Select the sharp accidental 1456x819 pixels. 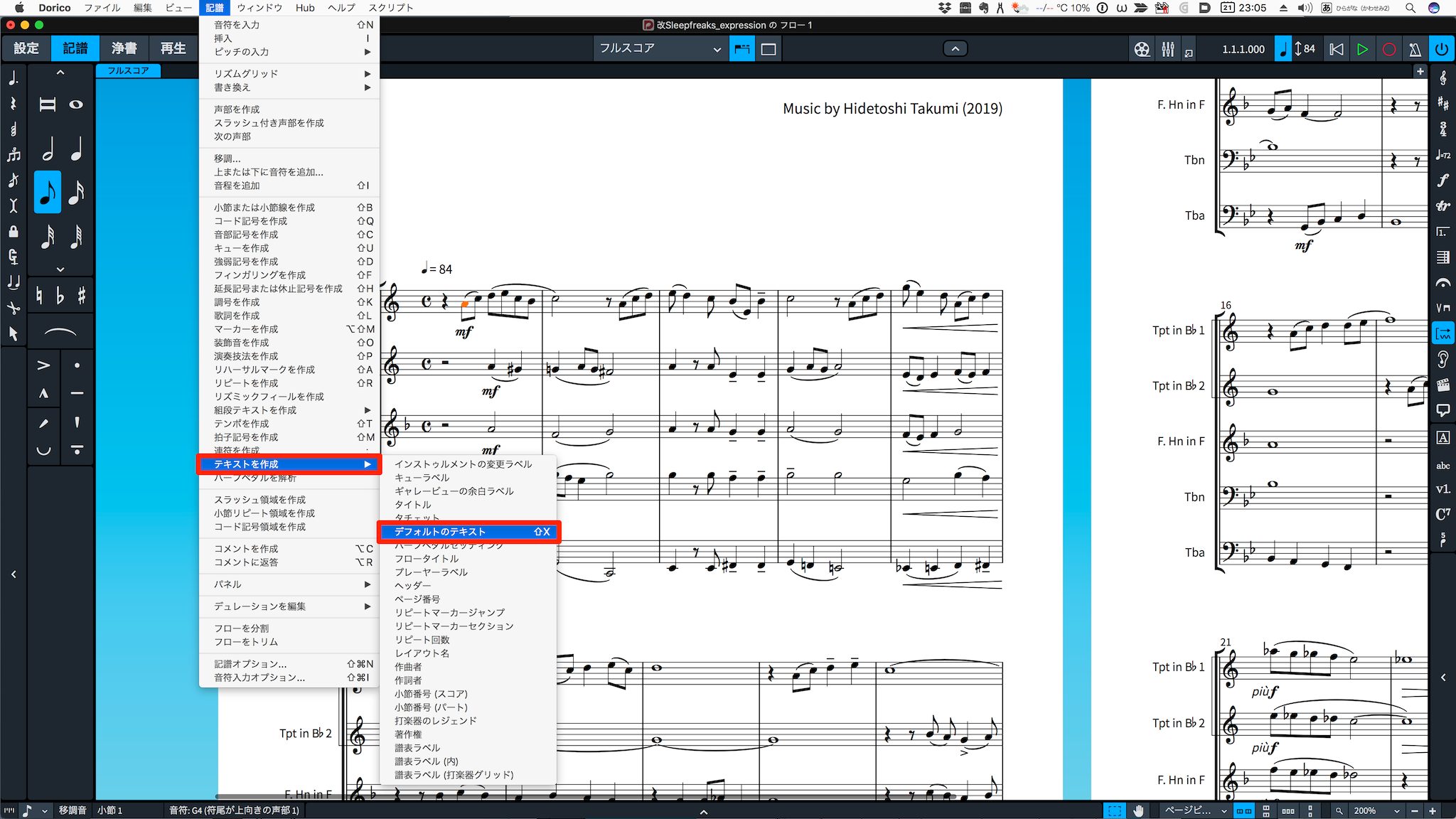pyautogui.click(x=82, y=295)
